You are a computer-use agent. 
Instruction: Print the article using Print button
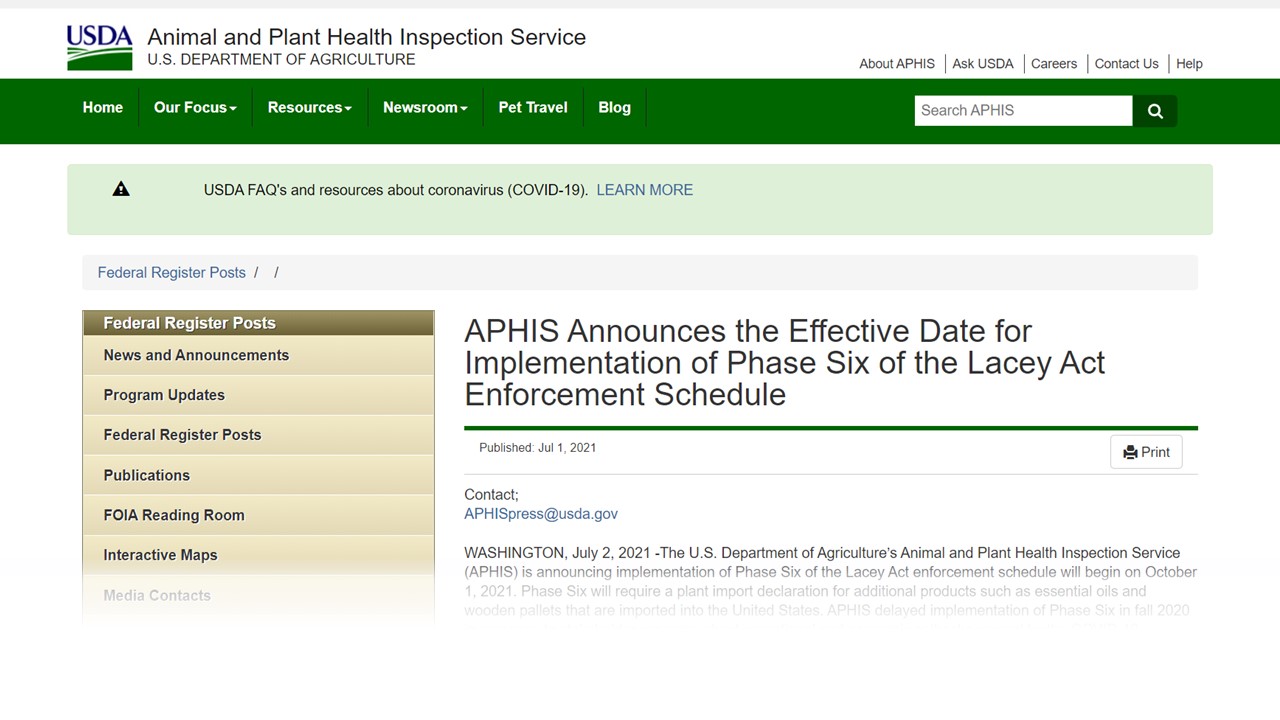click(x=1146, y=452)
